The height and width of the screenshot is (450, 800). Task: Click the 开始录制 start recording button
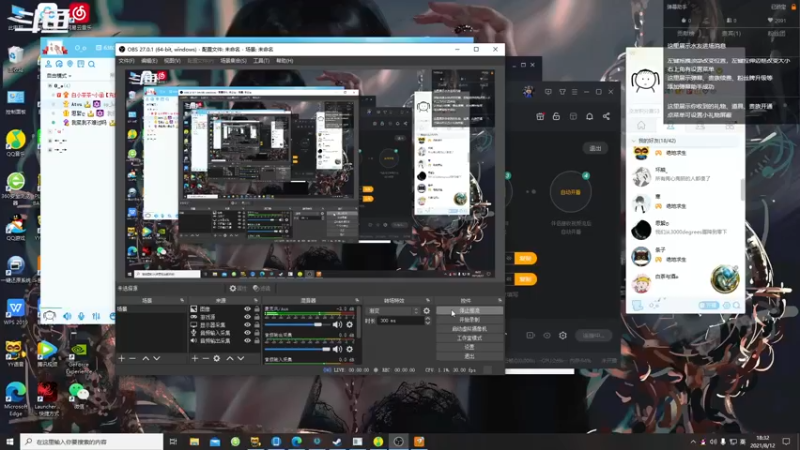[x=469, y=319]
